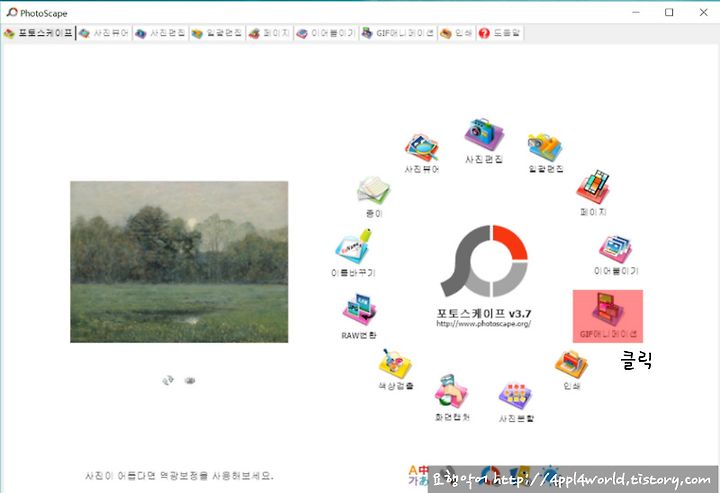The height and width of the screenshot is (493, 720).
Task: Switch to the 이어붙이기 tab in the top bar
Action: pos(326,33)
